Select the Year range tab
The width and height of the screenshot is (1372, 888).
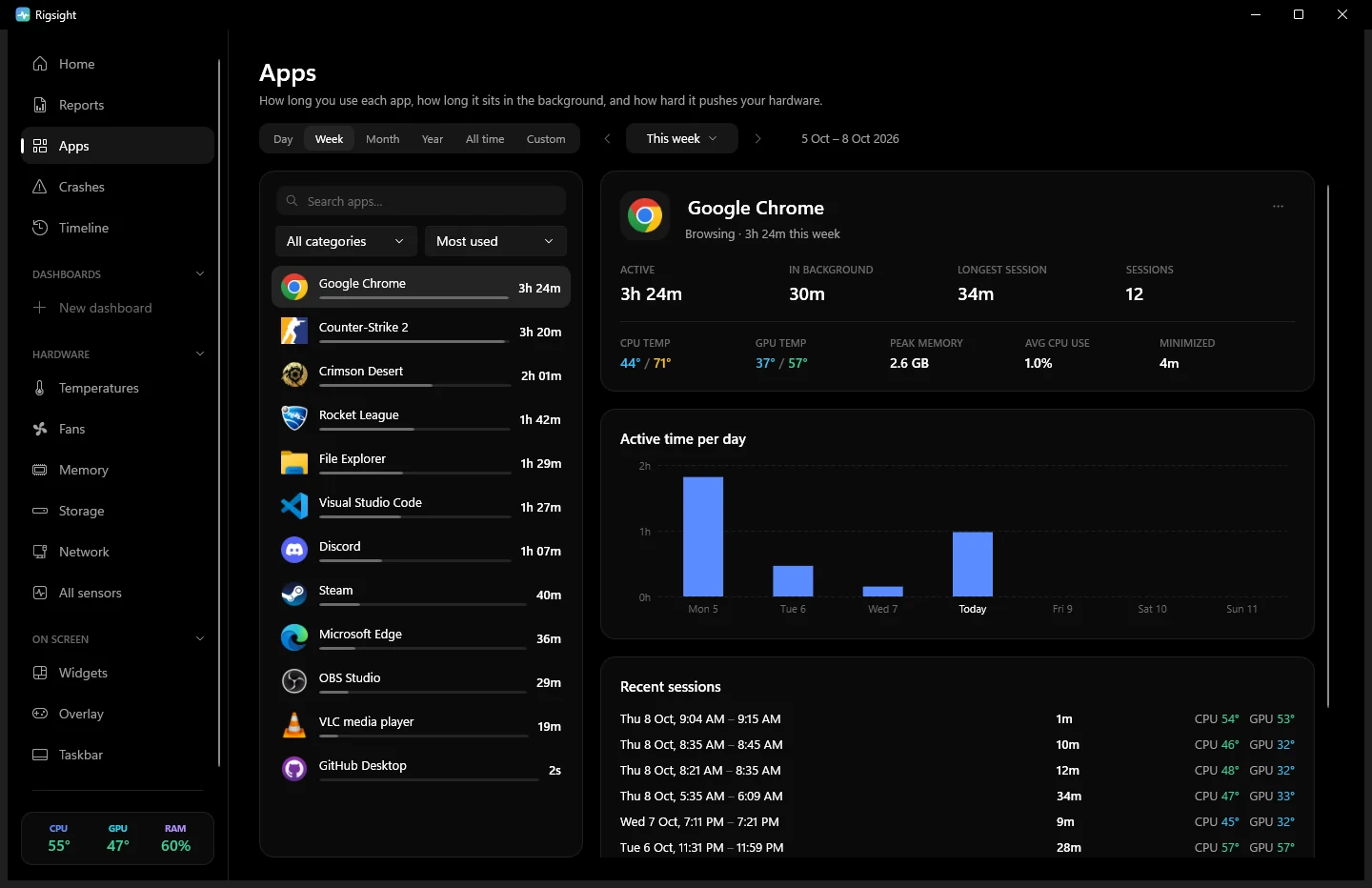click(433, 139)
